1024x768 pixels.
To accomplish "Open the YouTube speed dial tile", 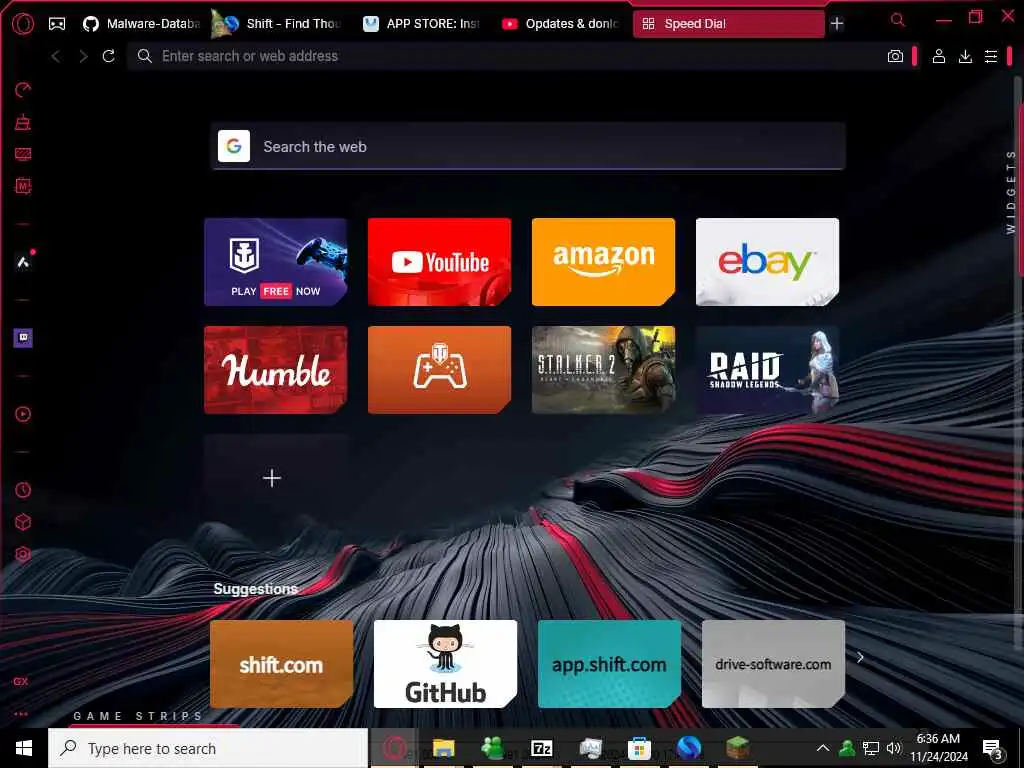I will 440,262.
